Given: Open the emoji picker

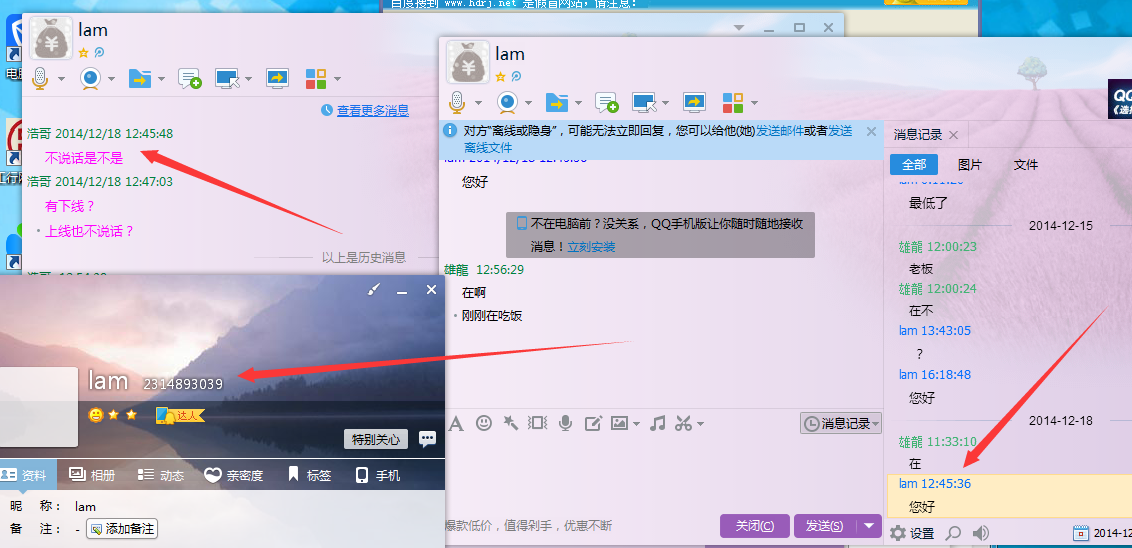Looking at the screenshot, I should coord(484,423).
